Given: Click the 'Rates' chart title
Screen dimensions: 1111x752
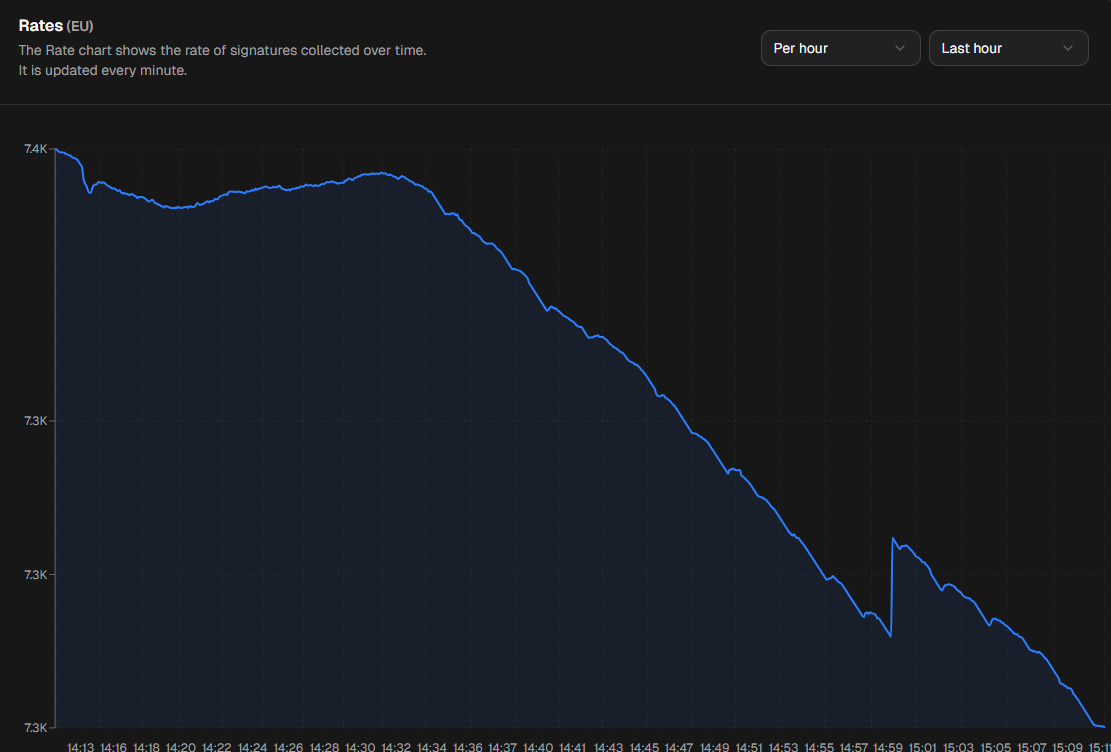Looking at the screenshot, I should tap(40, 26).
